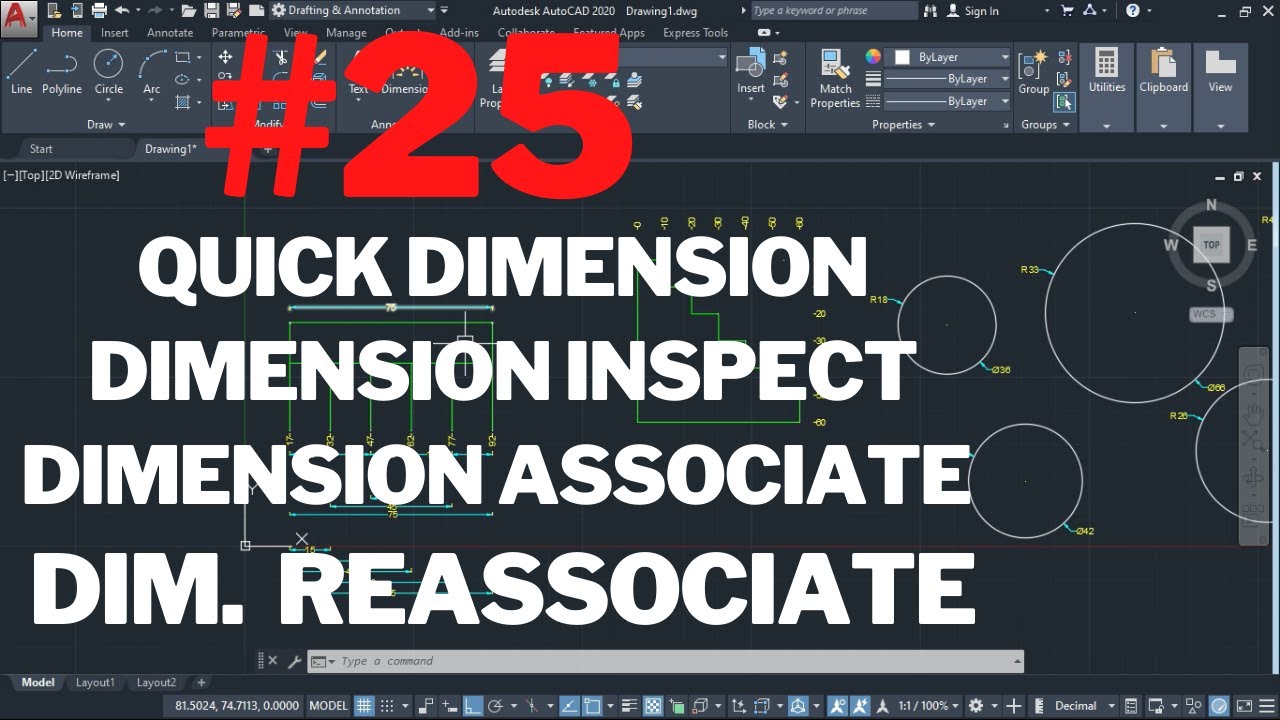Open the lineweight ByLayer dropdown
Image resolution: width=1280 pixels, height=720 pixels.
coord(948,79)
